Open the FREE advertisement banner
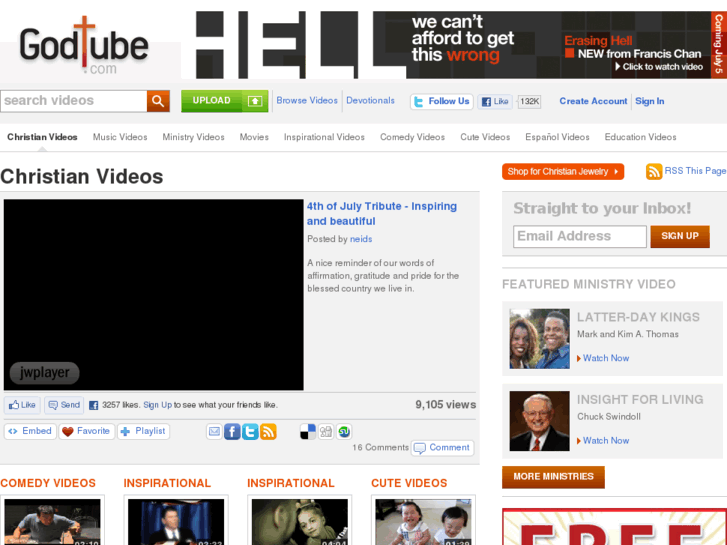The width and height of the screenshot is (727, 545). [x=614, y=527]
